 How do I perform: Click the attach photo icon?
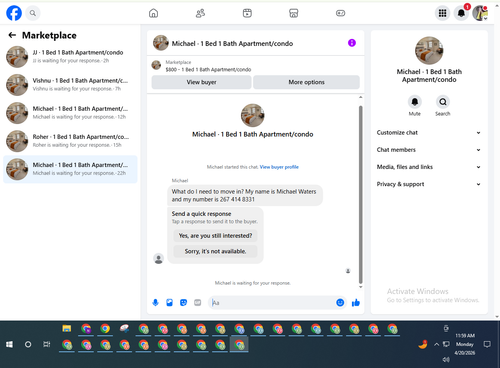[x=169, y=303]
